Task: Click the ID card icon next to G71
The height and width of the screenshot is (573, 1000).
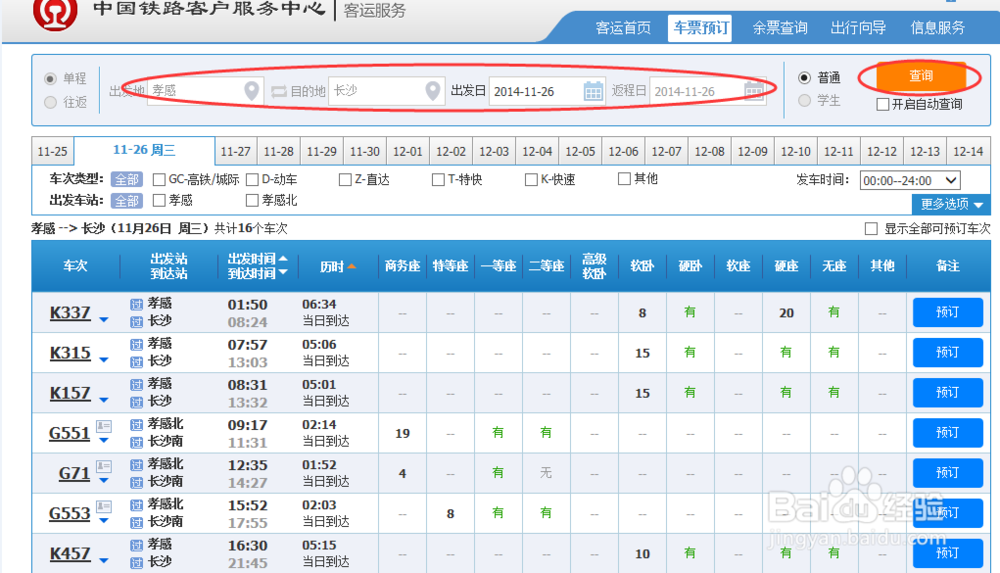Action: (x=104, y=466)
